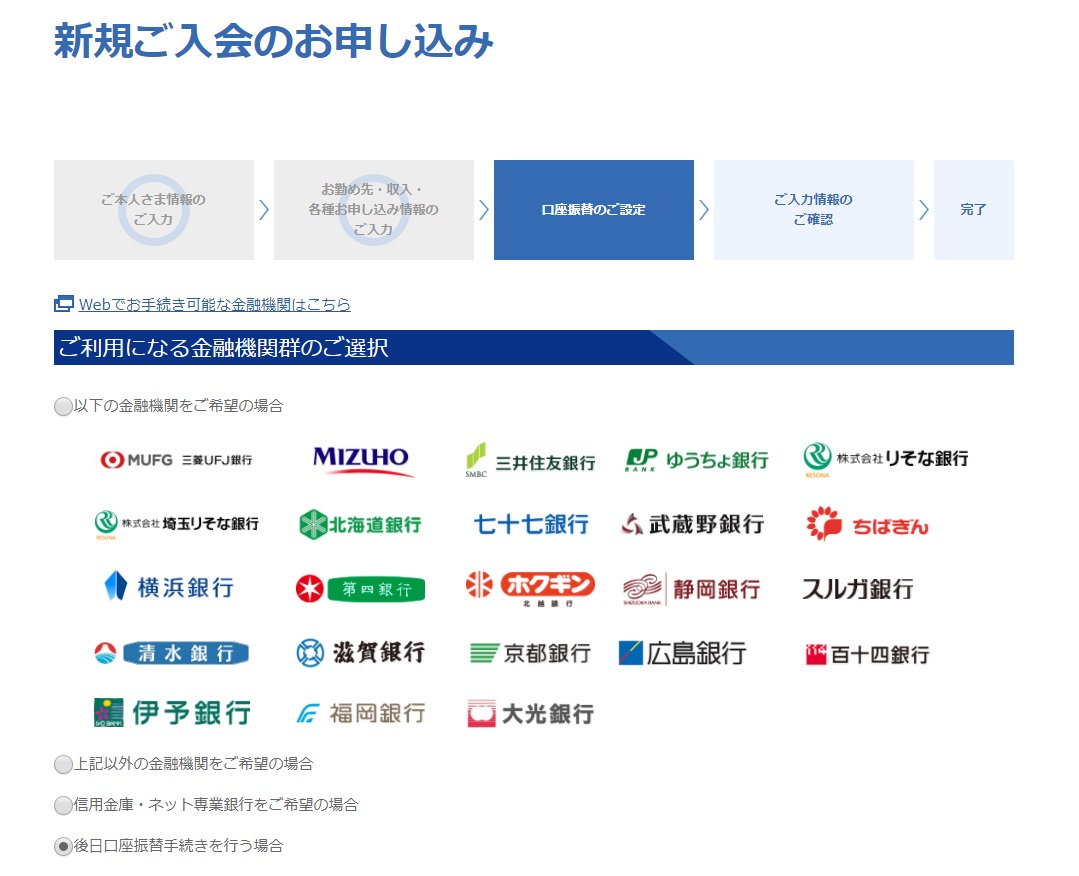Select the ホクギン logo

coord(530,588)
